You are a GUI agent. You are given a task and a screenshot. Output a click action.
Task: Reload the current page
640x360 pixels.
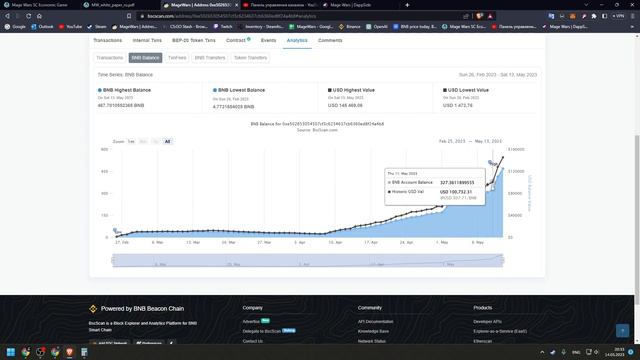(x=29, y=16)
